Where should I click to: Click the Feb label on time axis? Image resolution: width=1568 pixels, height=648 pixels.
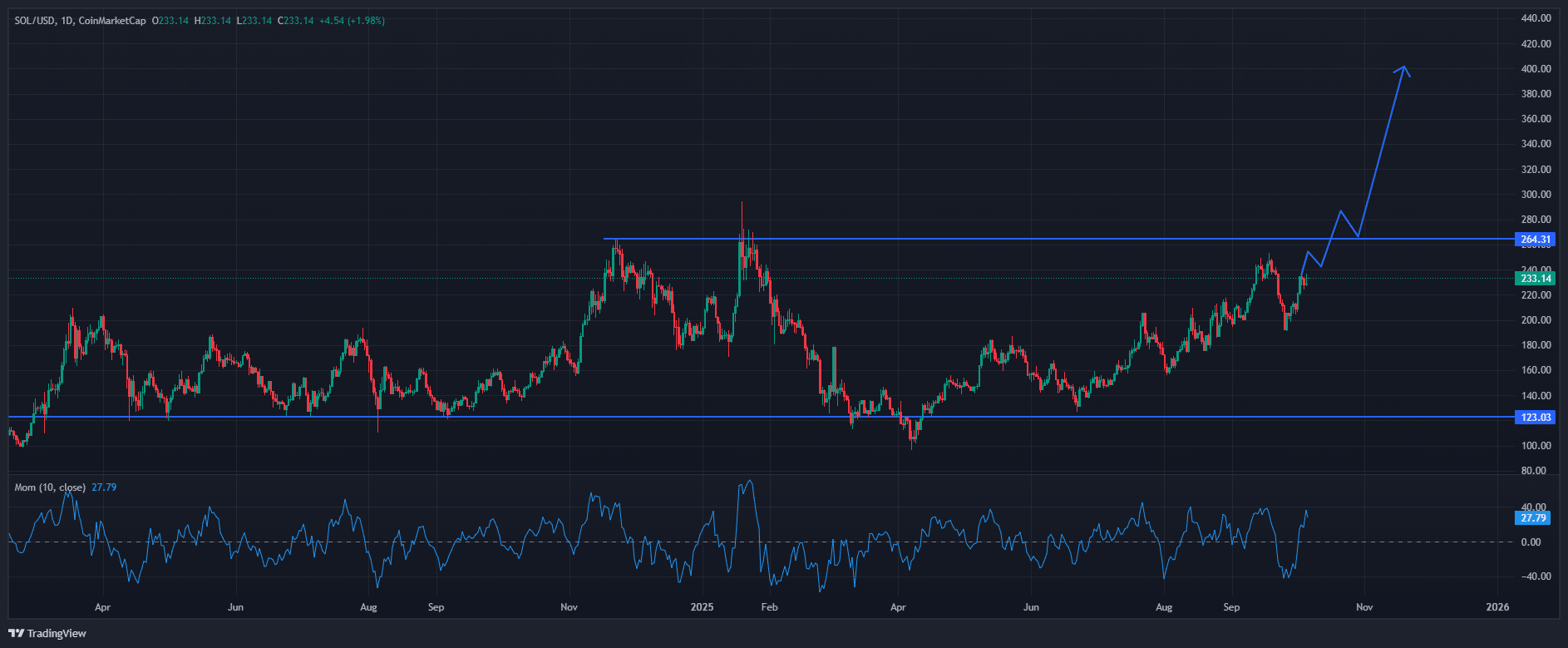coord(769,607)
